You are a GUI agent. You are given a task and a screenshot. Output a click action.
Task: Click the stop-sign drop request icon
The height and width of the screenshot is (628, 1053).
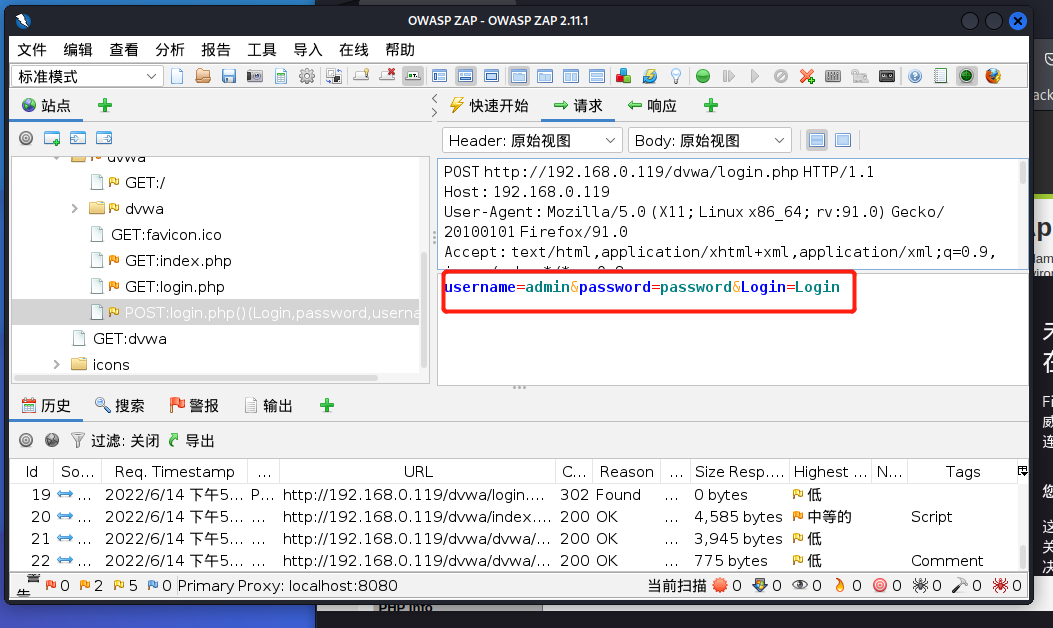tap(780, 77)
